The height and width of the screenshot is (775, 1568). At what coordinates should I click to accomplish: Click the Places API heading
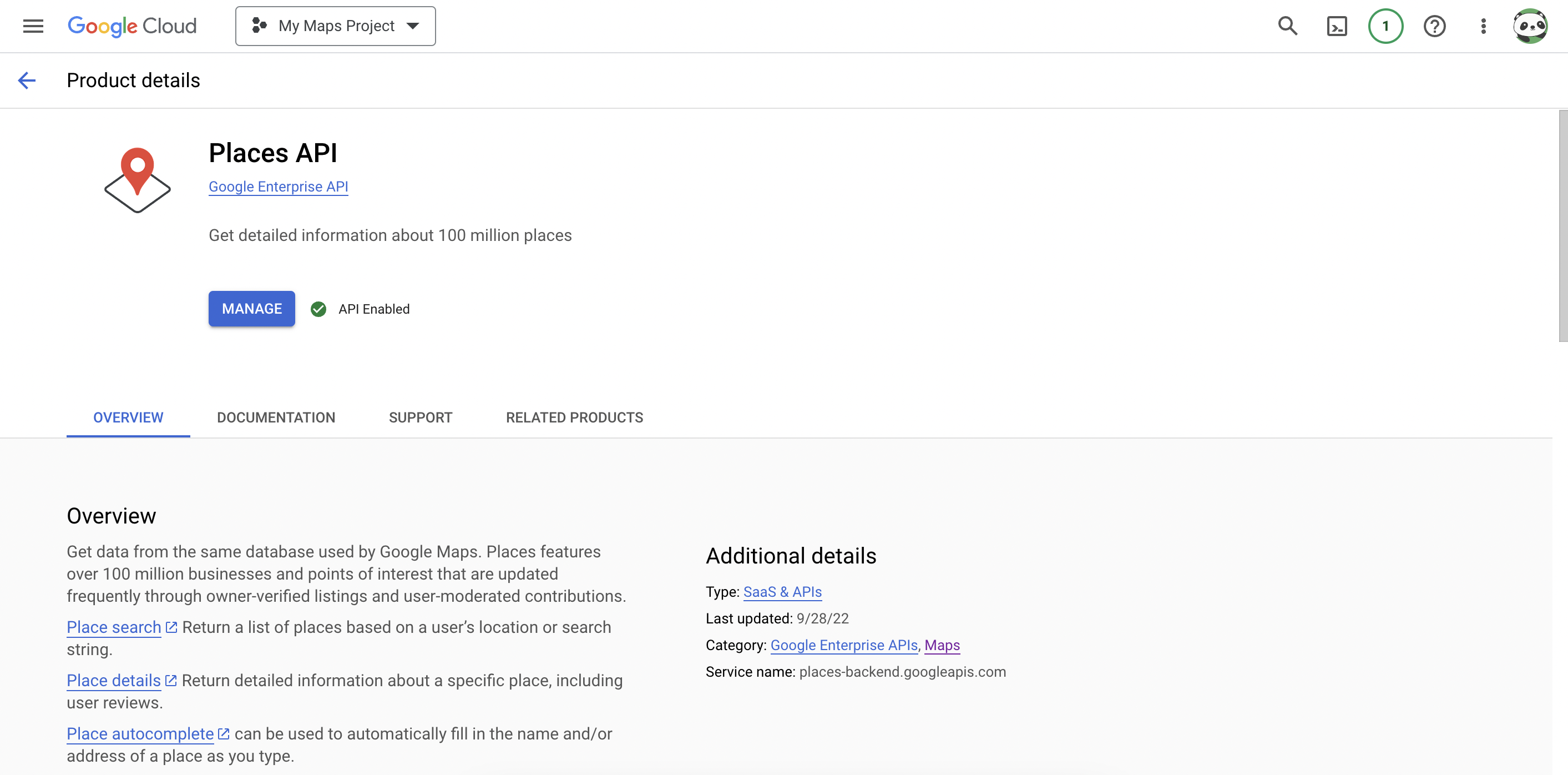click(x=272, y=153)
